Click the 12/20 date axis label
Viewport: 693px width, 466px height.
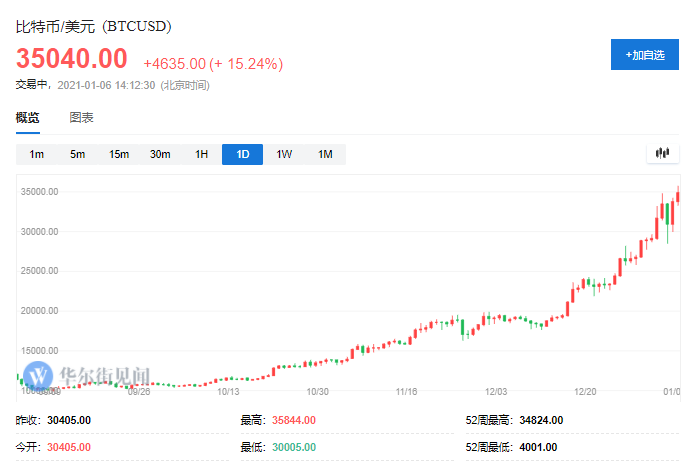585,392
